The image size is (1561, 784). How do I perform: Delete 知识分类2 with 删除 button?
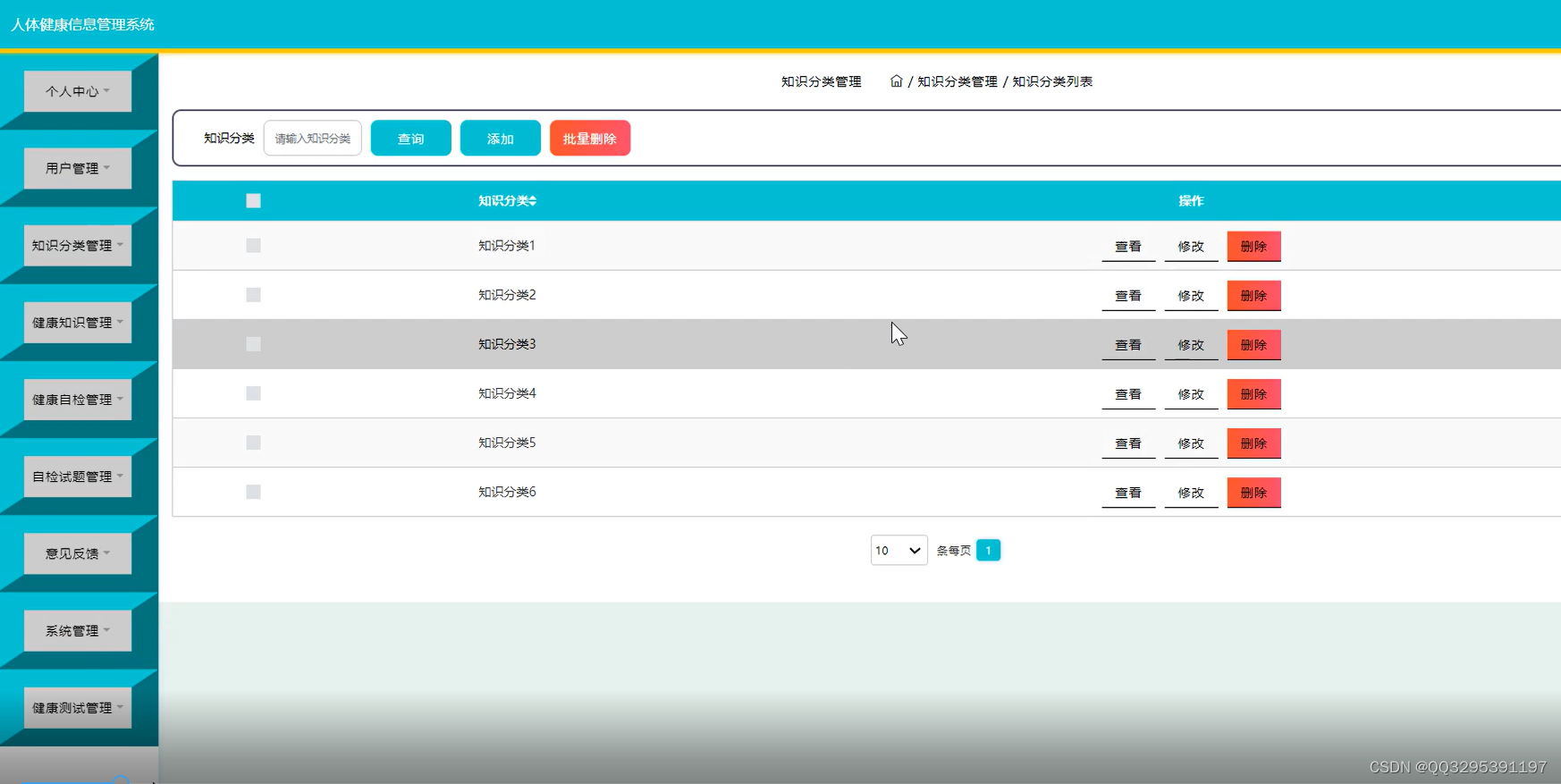[x=1253, y=296]
